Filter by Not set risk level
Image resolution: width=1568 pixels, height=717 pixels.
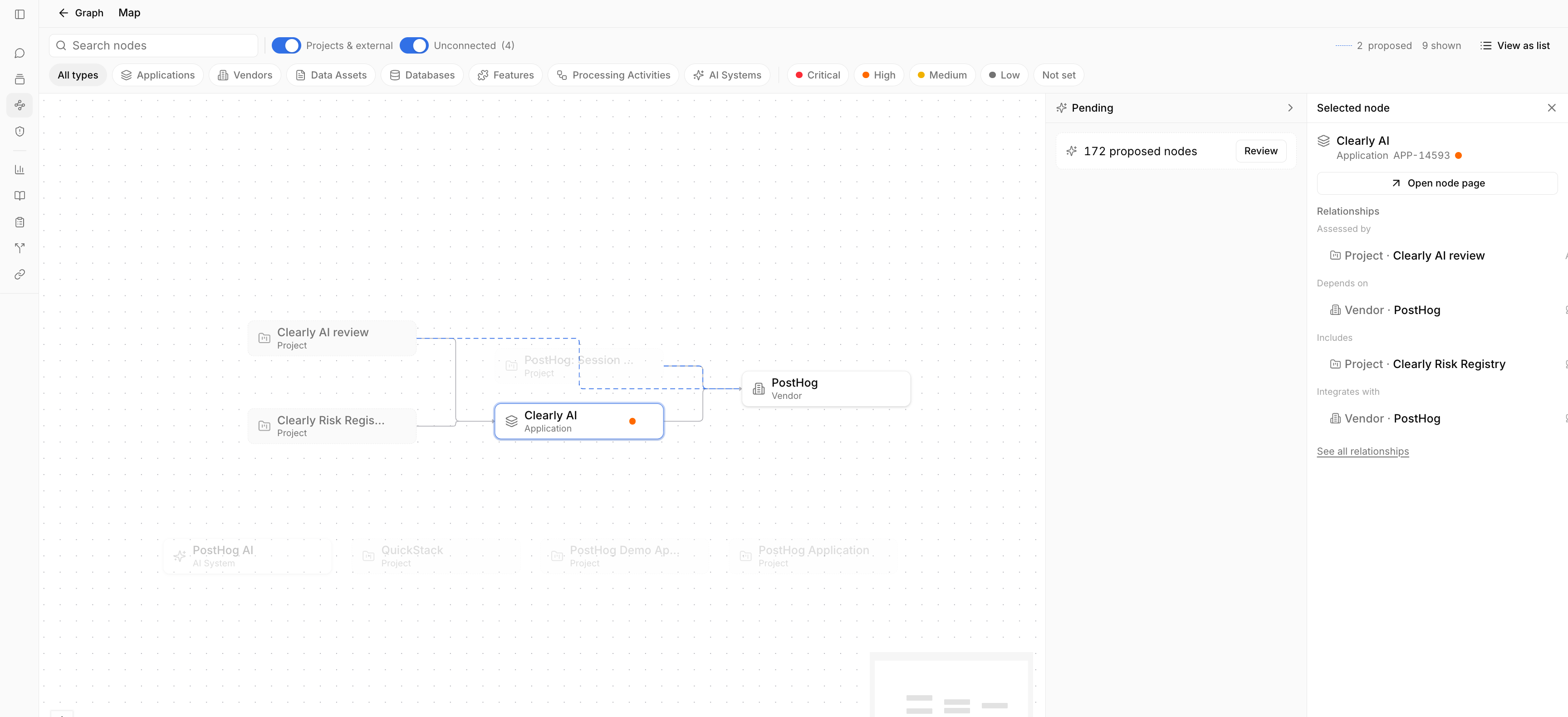(1058, 75)
